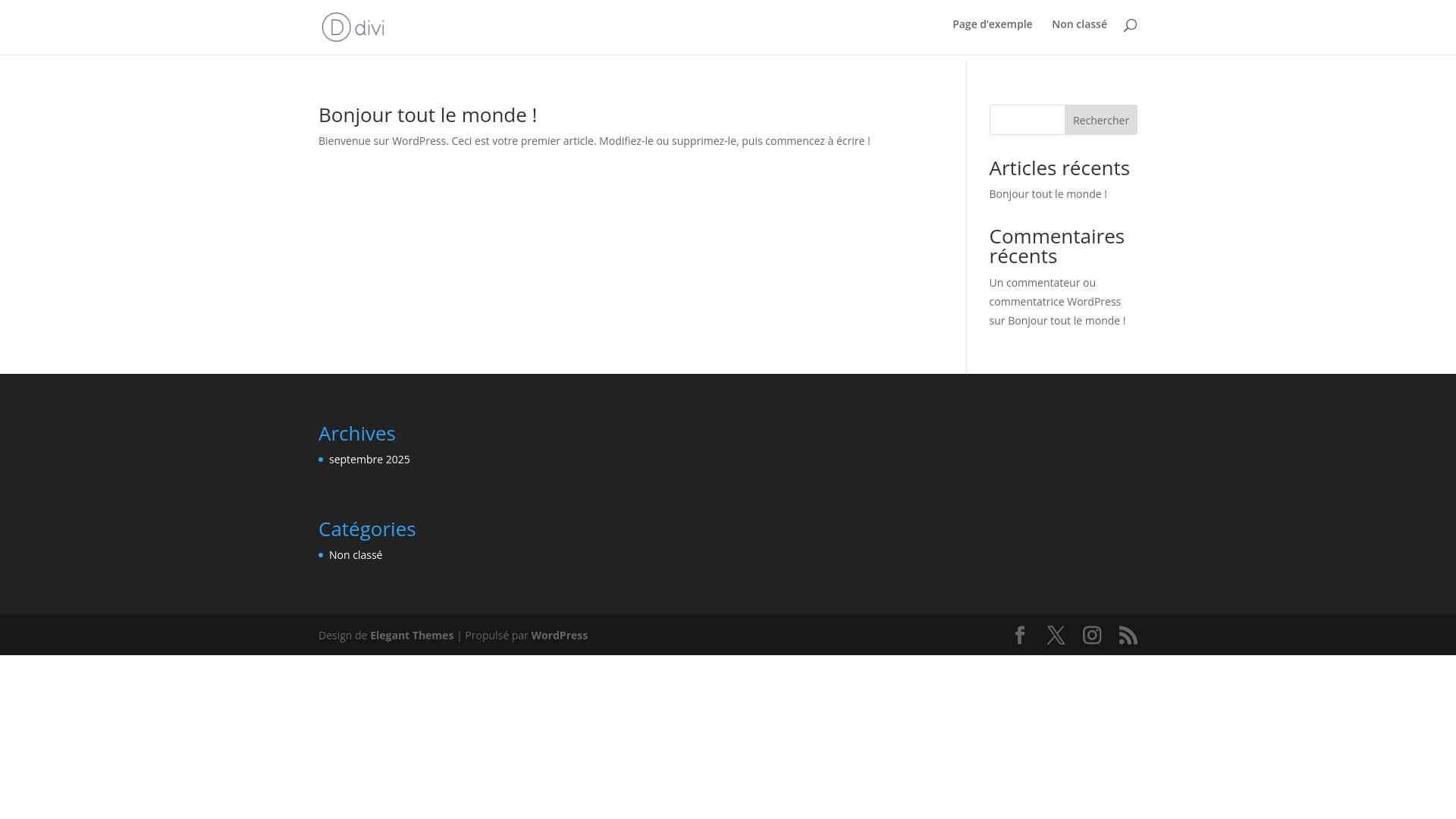This screenshot has height=819, width=1456.
Task: Click the Catégories heading in the footer
Action: 367,529
